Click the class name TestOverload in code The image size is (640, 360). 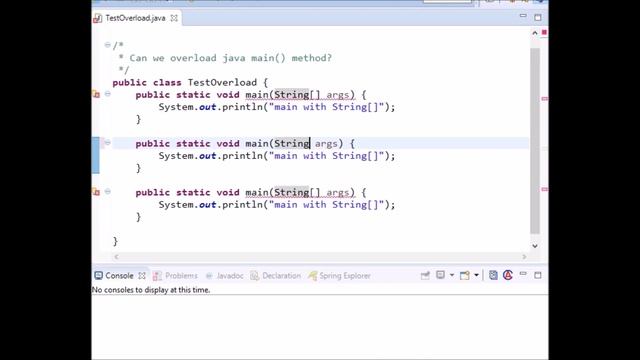222,82
